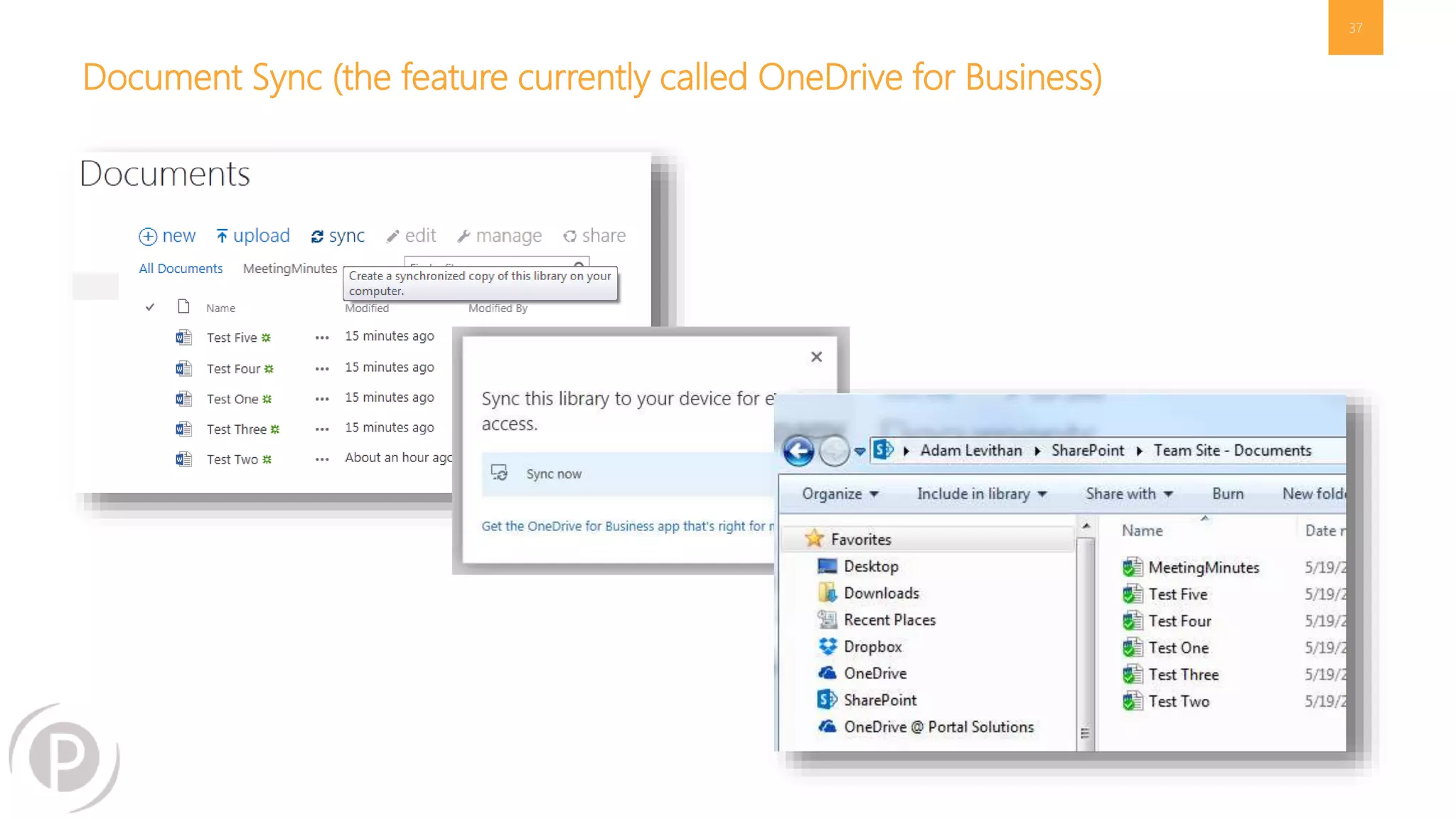Viewport: 1456px width, 819px height.
Task: Select SharePoint in Favorites list
Action: 880,700
